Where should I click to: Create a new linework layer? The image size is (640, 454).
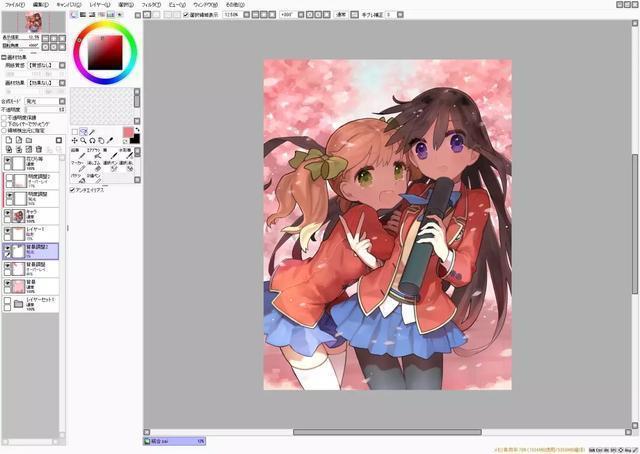pos(19,140)
